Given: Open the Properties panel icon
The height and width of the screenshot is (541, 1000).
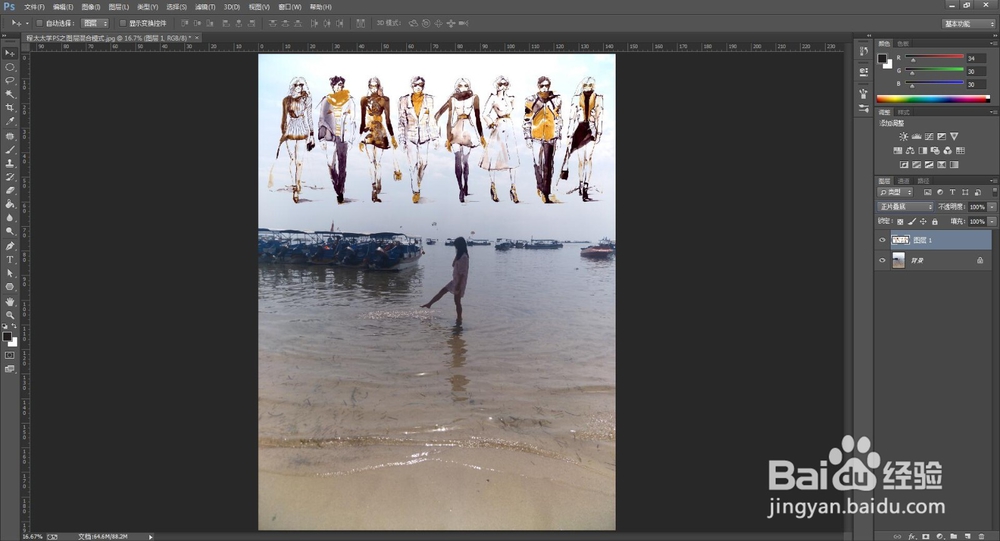Looking at the screenshot, I should point(864,71).
